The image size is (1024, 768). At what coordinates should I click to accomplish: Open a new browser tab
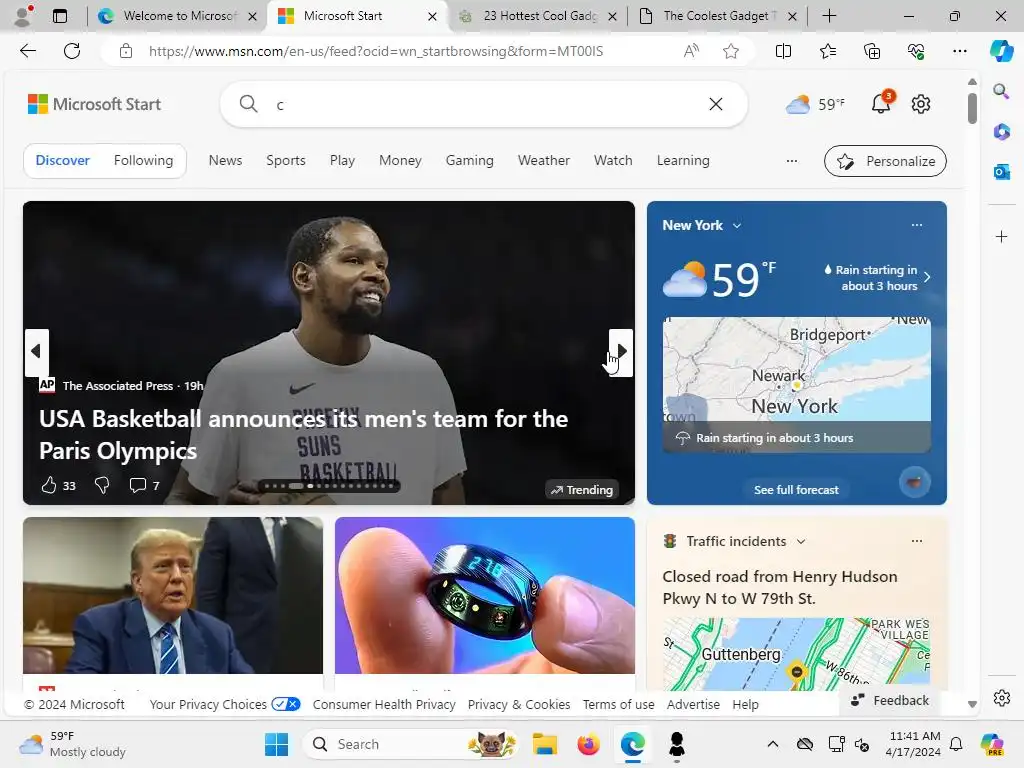829,16
